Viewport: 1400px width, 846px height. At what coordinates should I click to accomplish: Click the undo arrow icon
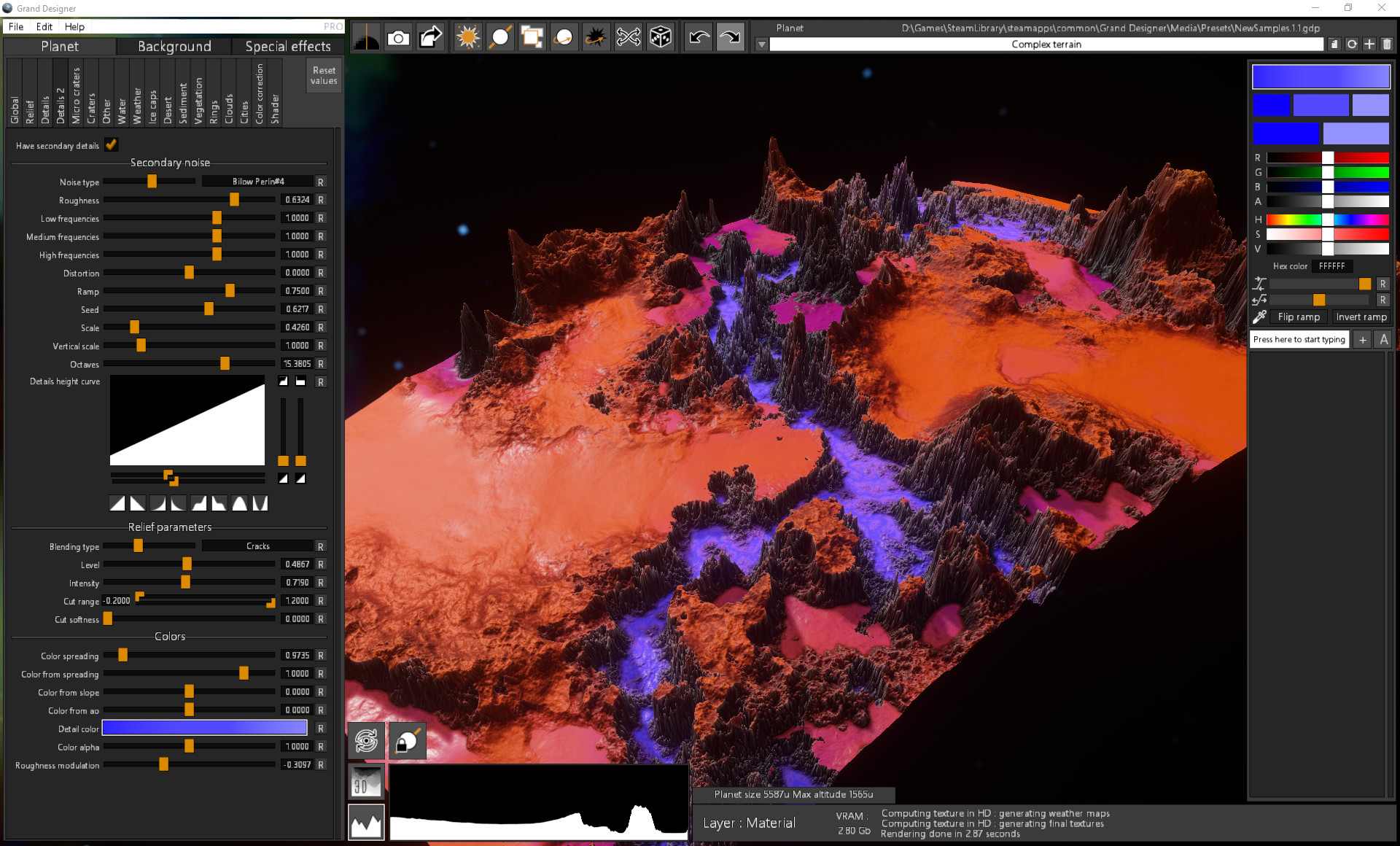coord(697,36)
